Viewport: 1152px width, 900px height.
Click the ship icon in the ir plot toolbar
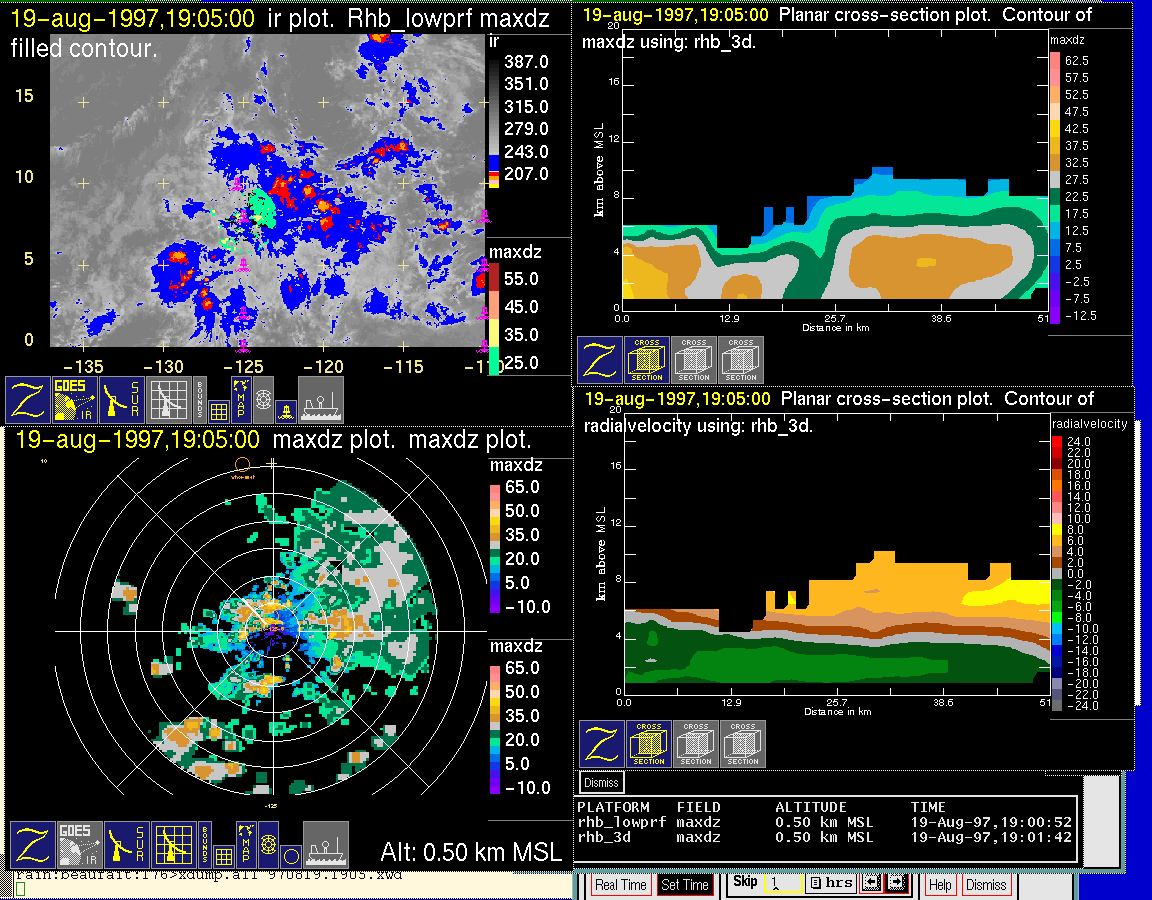pyautogui.click(x=321, y=399)
